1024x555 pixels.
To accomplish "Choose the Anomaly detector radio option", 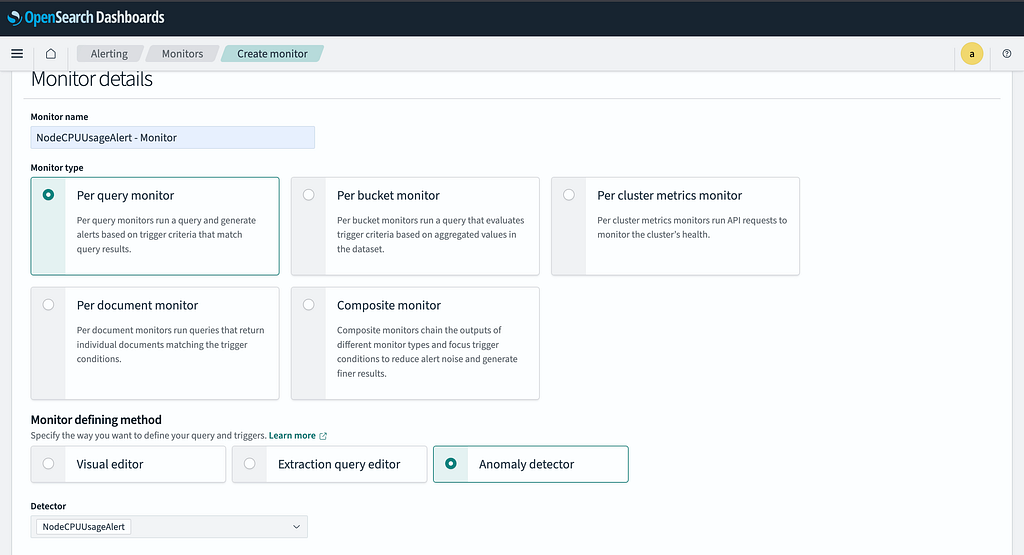I will tap(451, 464).
